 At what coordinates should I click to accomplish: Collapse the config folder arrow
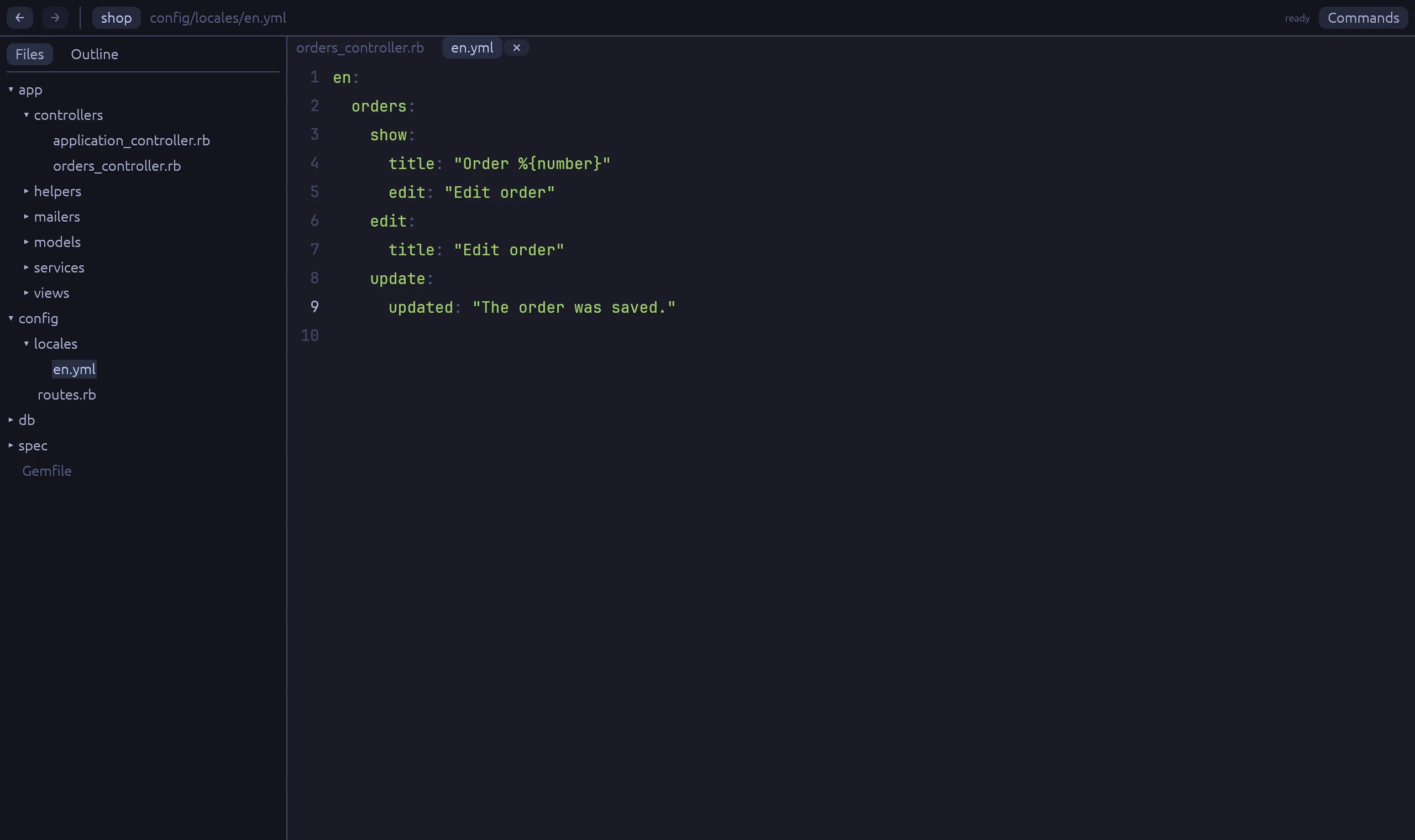11,319
